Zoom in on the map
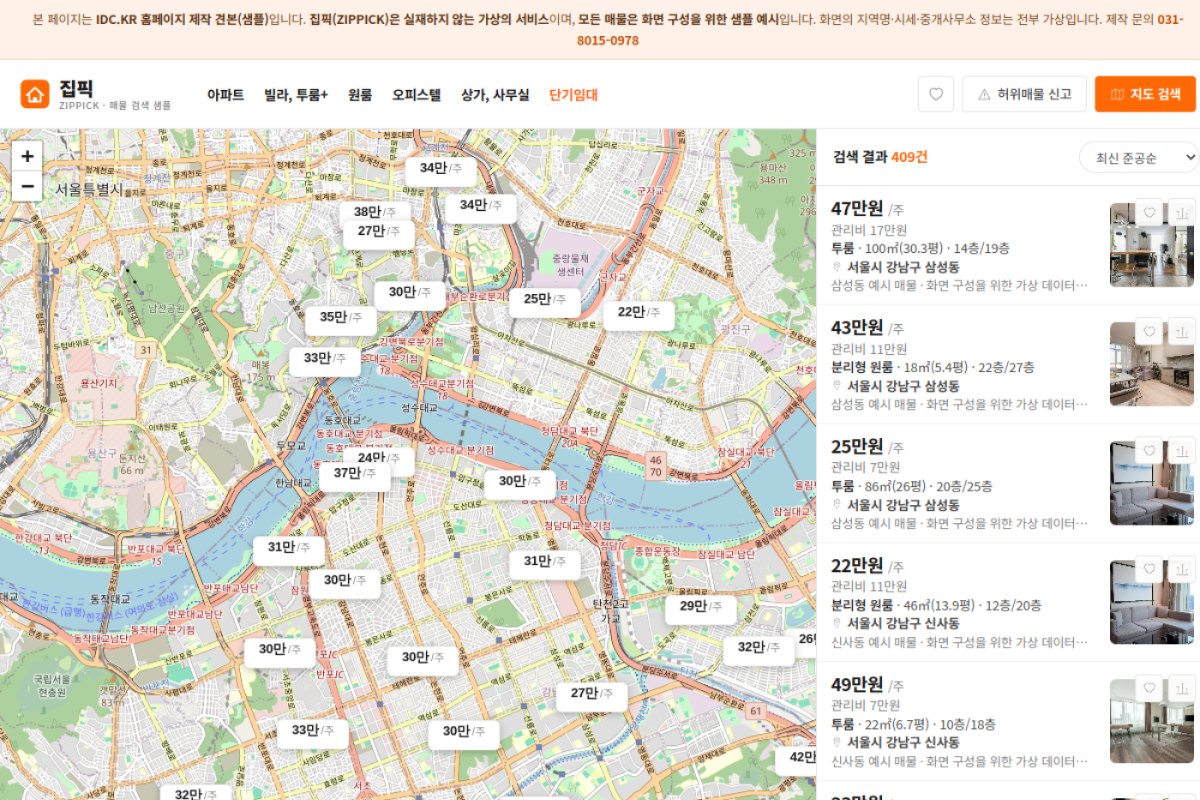 27,156
